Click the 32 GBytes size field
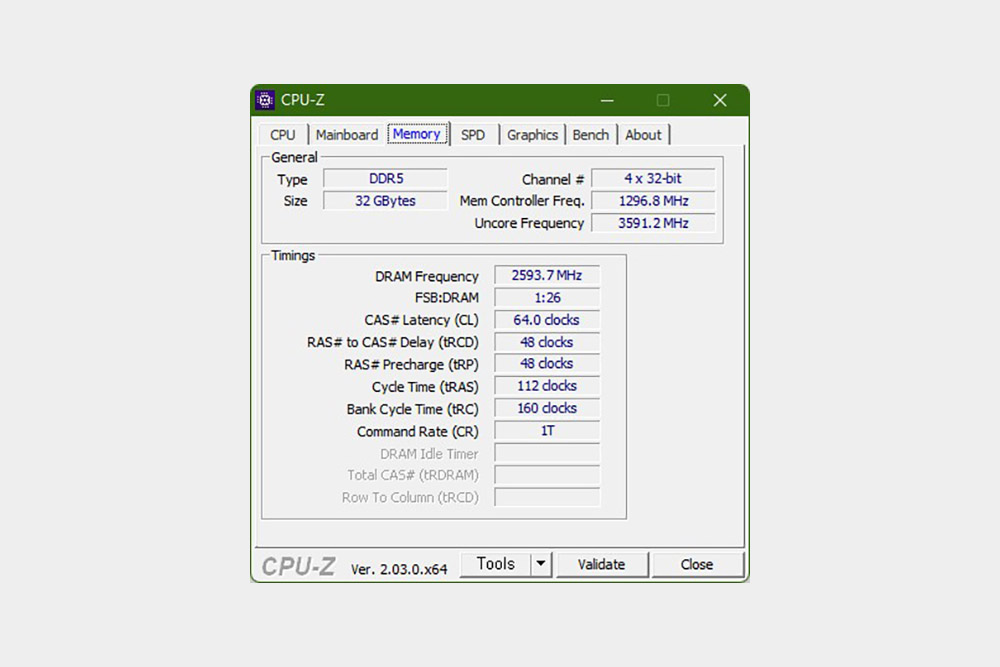Image resolution: width=1000 pixels, height=667 pixels. tap(385, 201)
